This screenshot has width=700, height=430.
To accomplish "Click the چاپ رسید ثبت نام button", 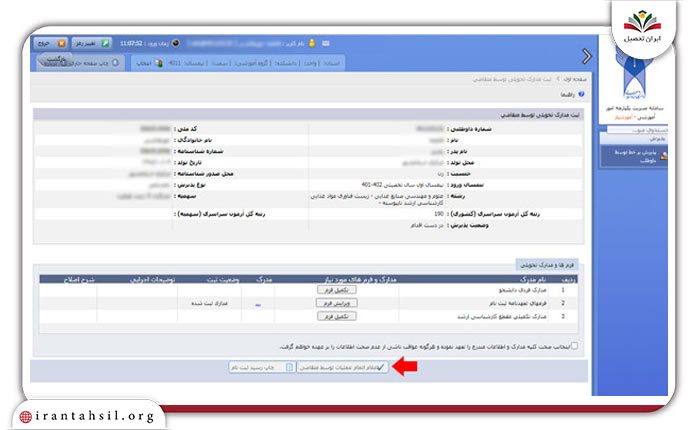I will [x=262, y=367].
